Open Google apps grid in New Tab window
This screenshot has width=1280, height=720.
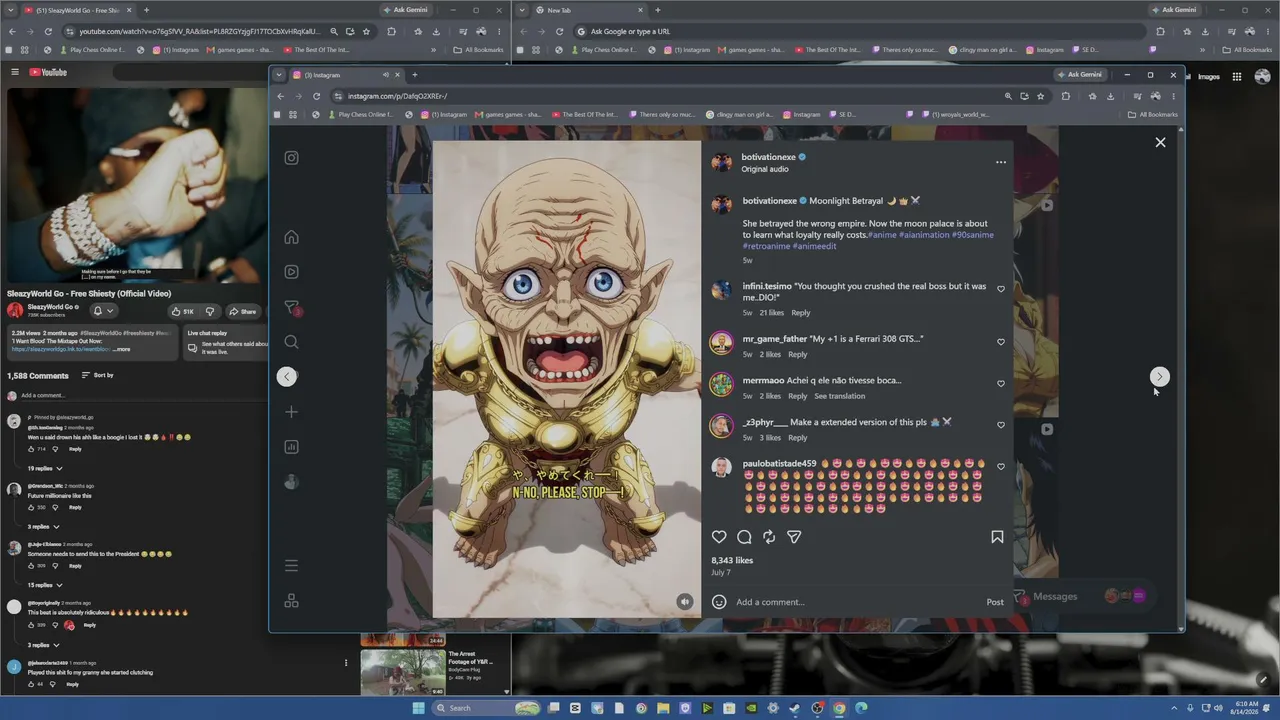tap(1237, 77)
